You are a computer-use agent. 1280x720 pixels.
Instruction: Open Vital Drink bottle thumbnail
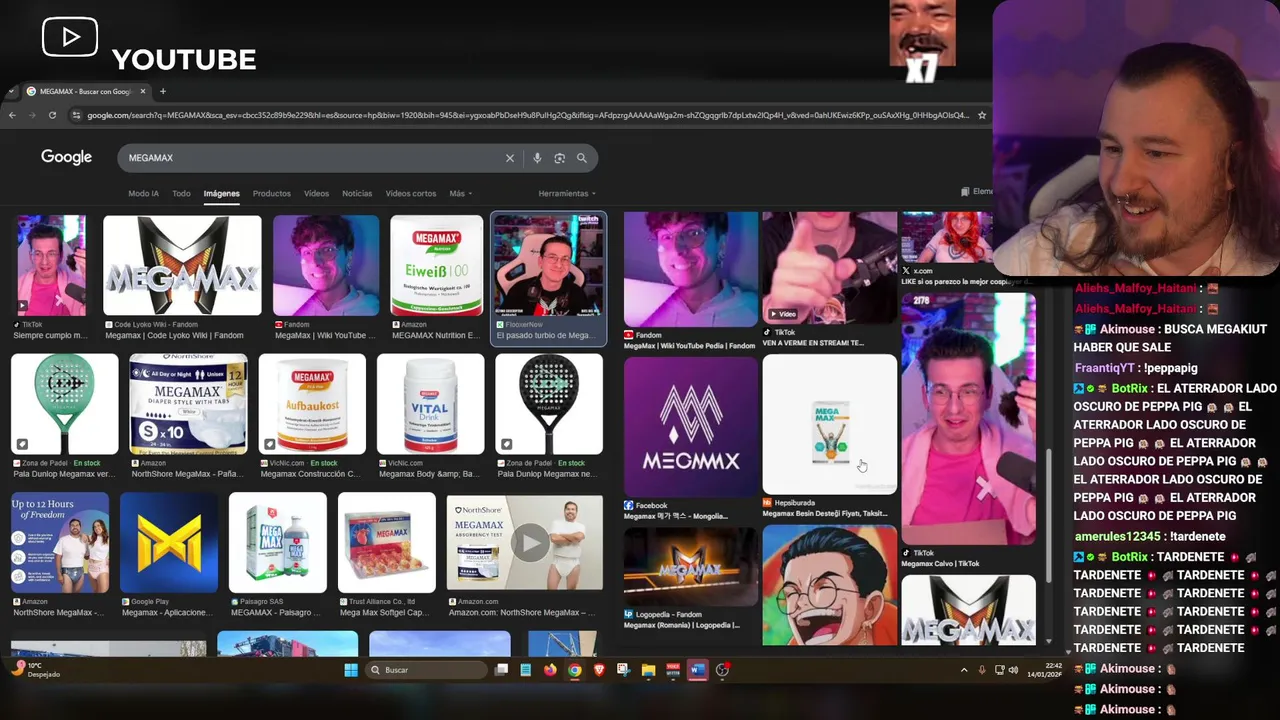pos(430,403)
